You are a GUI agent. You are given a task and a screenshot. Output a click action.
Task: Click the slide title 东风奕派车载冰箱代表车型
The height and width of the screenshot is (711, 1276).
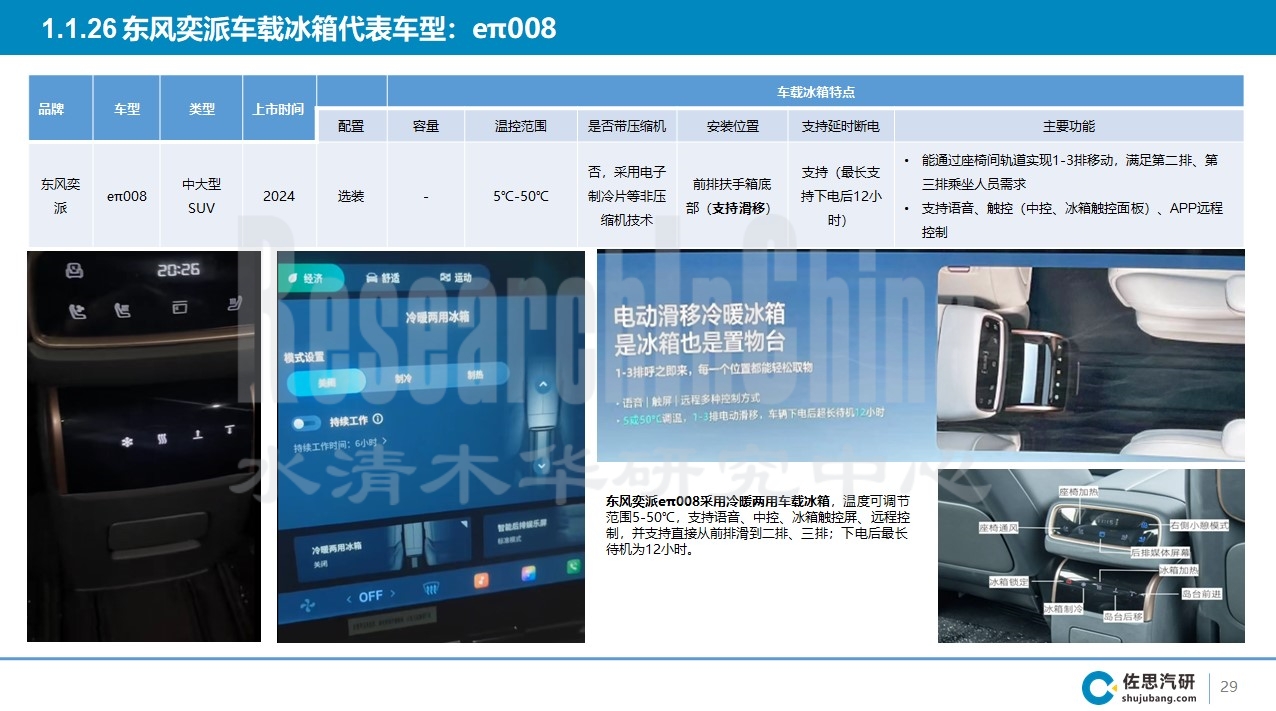(298, 28)
